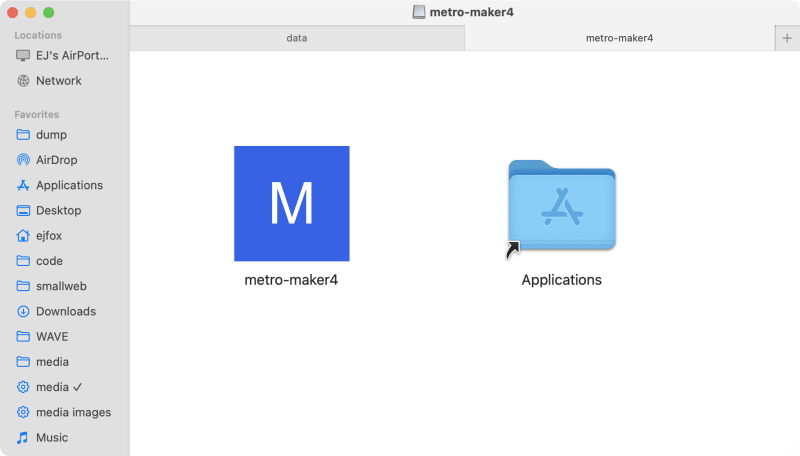Click the Downloads arrow icon in sidebar
Image resolution: width=800 pixels, height=456 pixels.
click(23, 311)
